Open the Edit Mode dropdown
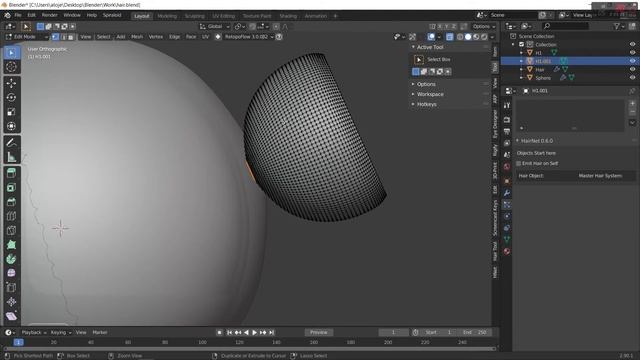The image size is (640, 360). 27,37
